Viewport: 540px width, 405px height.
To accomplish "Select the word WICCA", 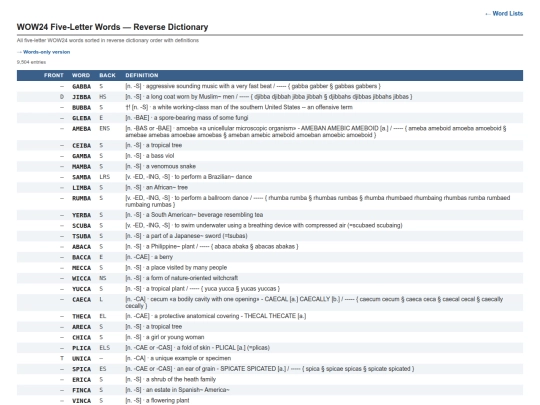I will pos(82,278).
